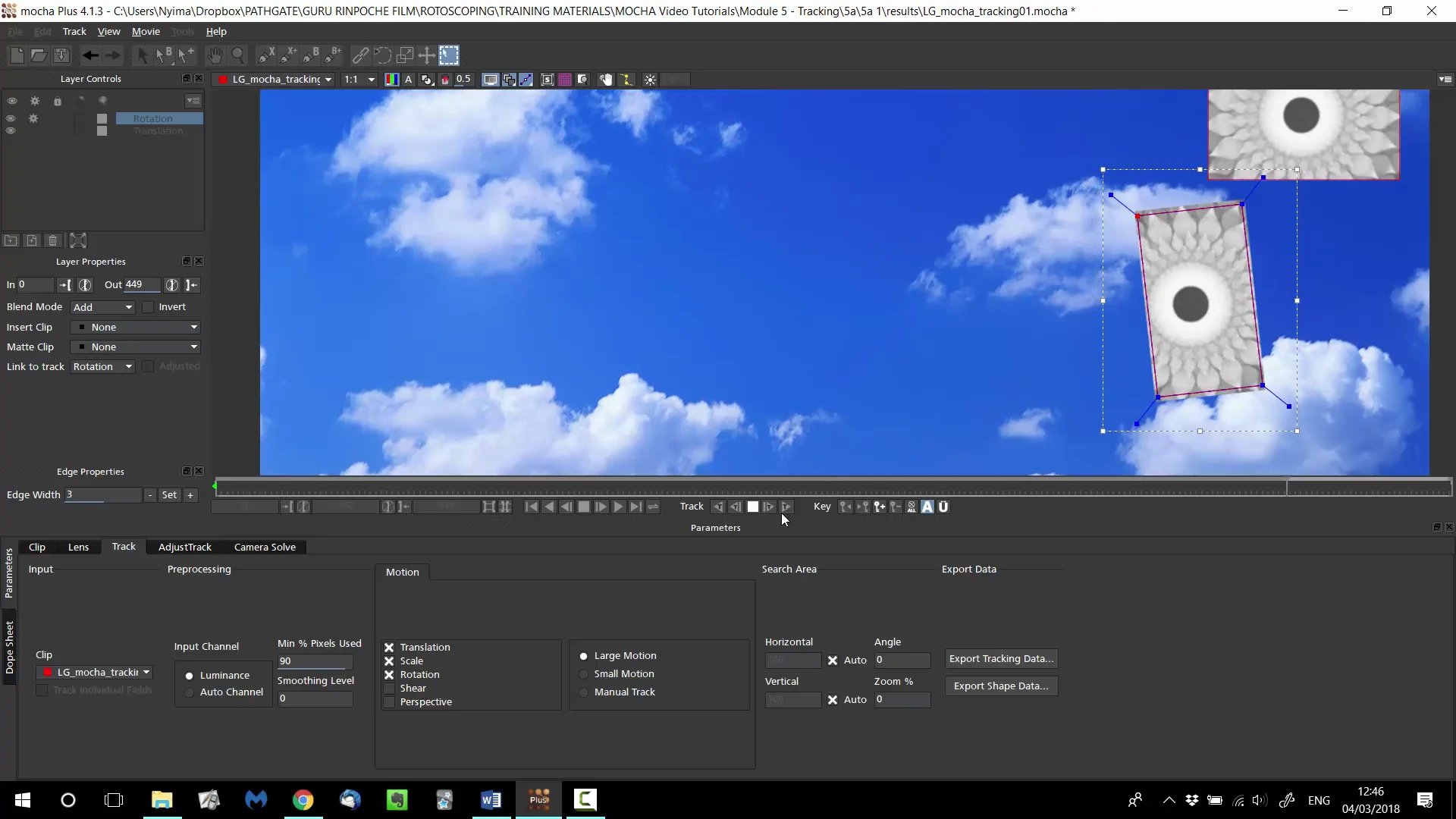This screenshot has height=819, width=1456.
Task: Click the Undo arrow in toolbar
Action: coord(90,55)
